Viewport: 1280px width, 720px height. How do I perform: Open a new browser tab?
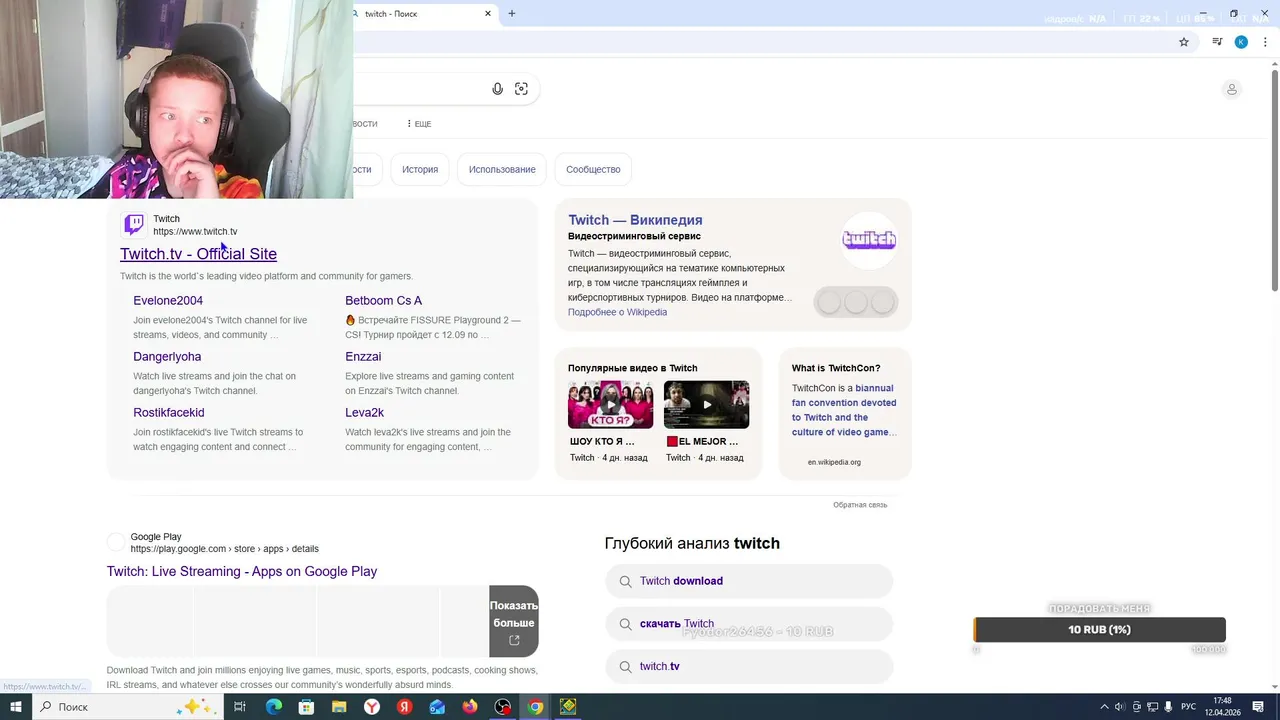pos(512,14)
